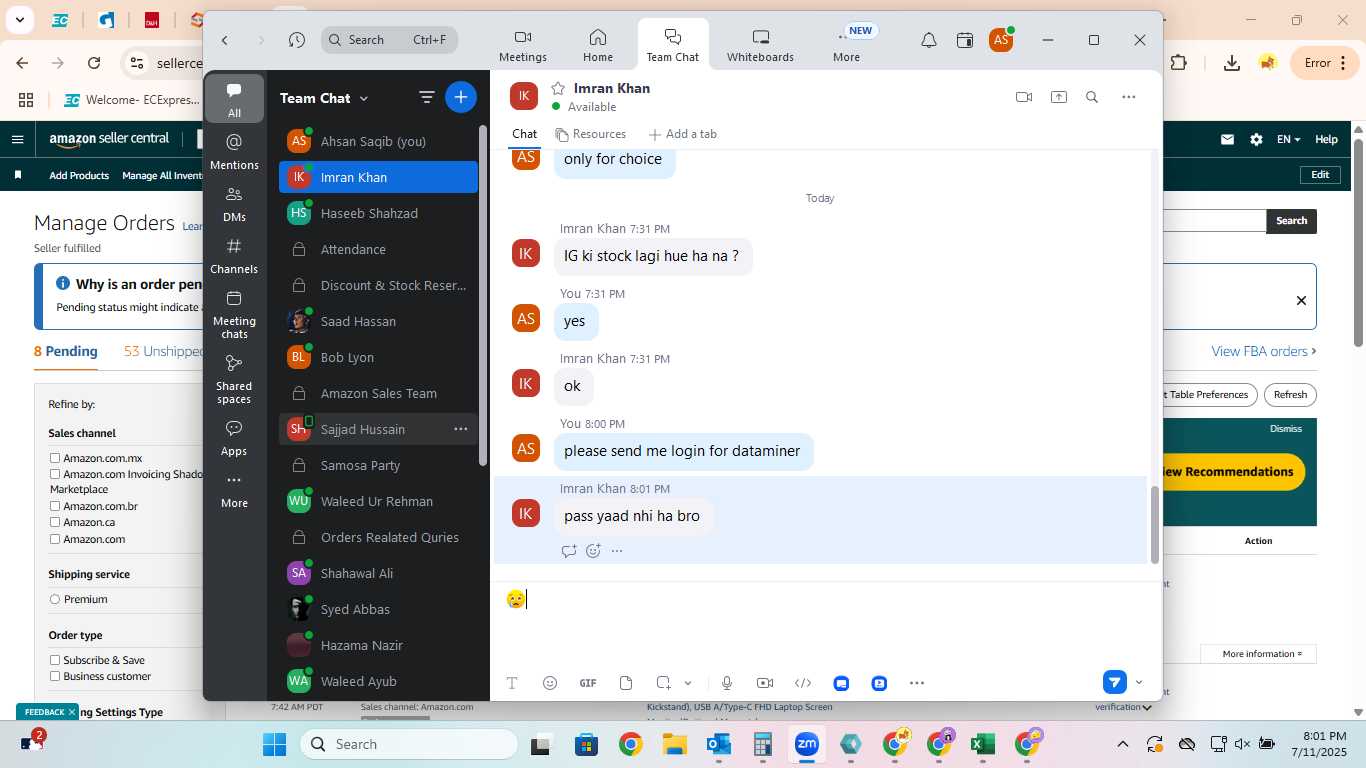The image size is (1366, 768).
Task: Check Subscribe & Save order type
Action: pos(56,660)
